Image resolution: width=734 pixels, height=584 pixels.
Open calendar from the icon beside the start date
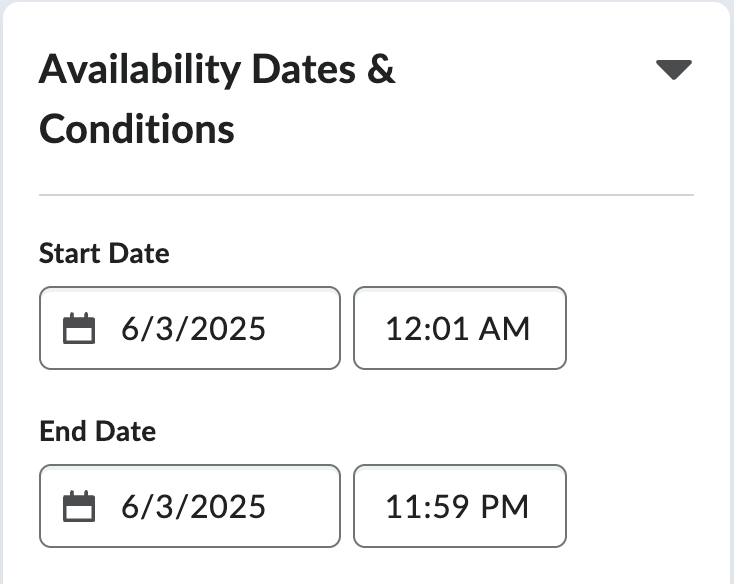(79, 328)
